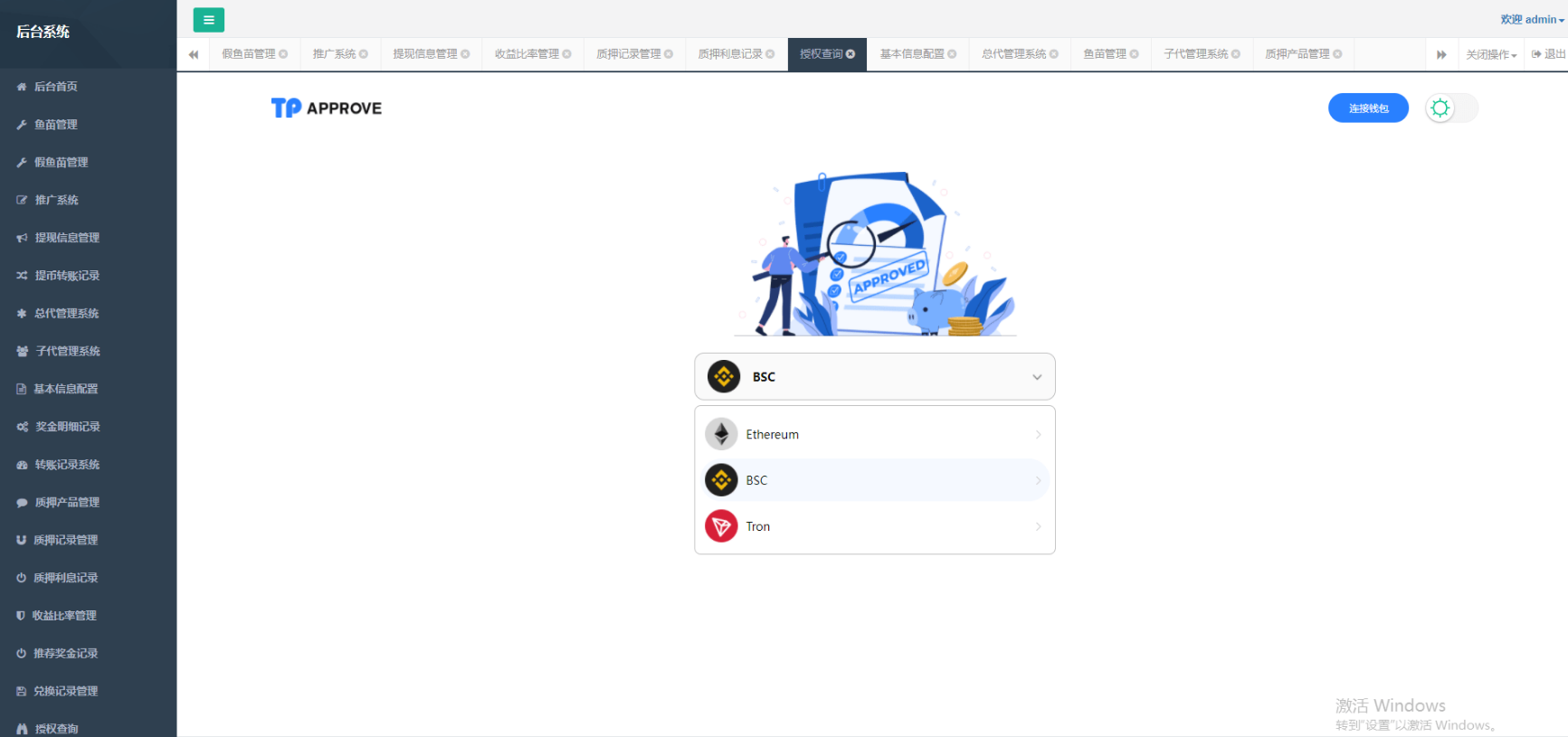1568x737 pixels.
Task: Switch to the 假鱼苗管理 tab
Action: pos(249,54)
